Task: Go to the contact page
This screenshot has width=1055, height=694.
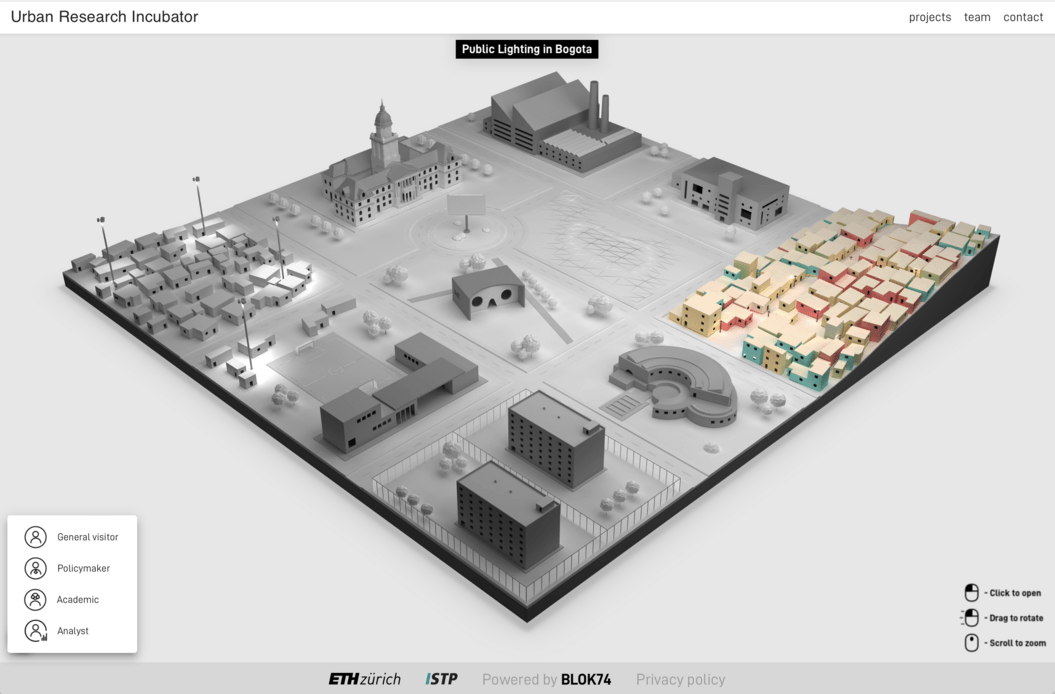Action: (1023, 17)
